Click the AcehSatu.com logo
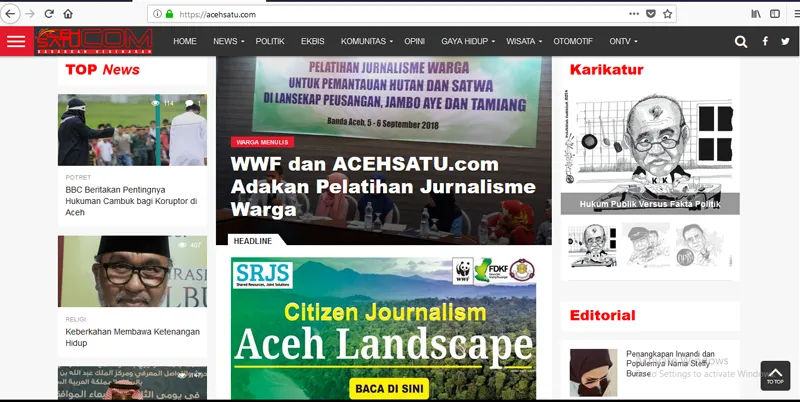Image resolution: width=800 pixels, height=402 pixels. point(94,41)
